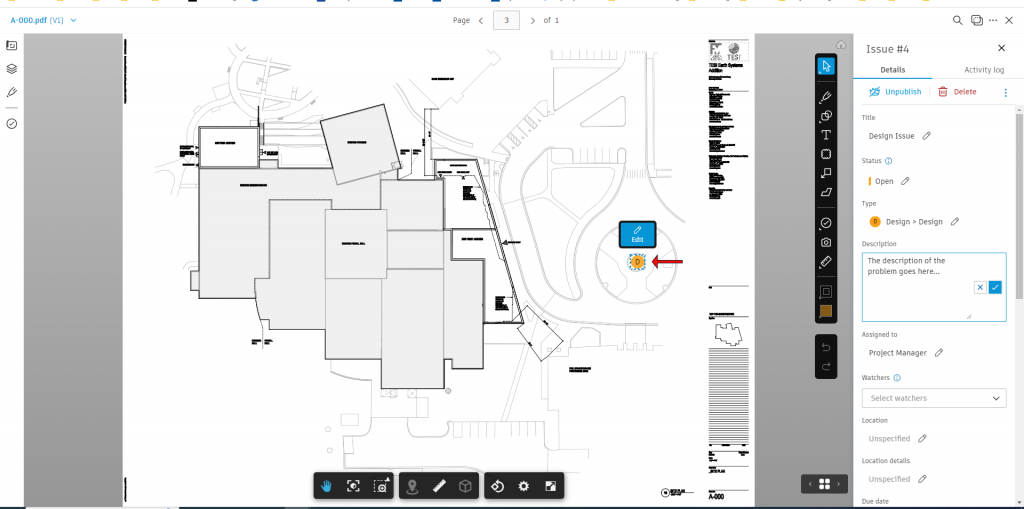Confirm the description edit
This screenshot has height=509, width=1024.
pos(995,287)
